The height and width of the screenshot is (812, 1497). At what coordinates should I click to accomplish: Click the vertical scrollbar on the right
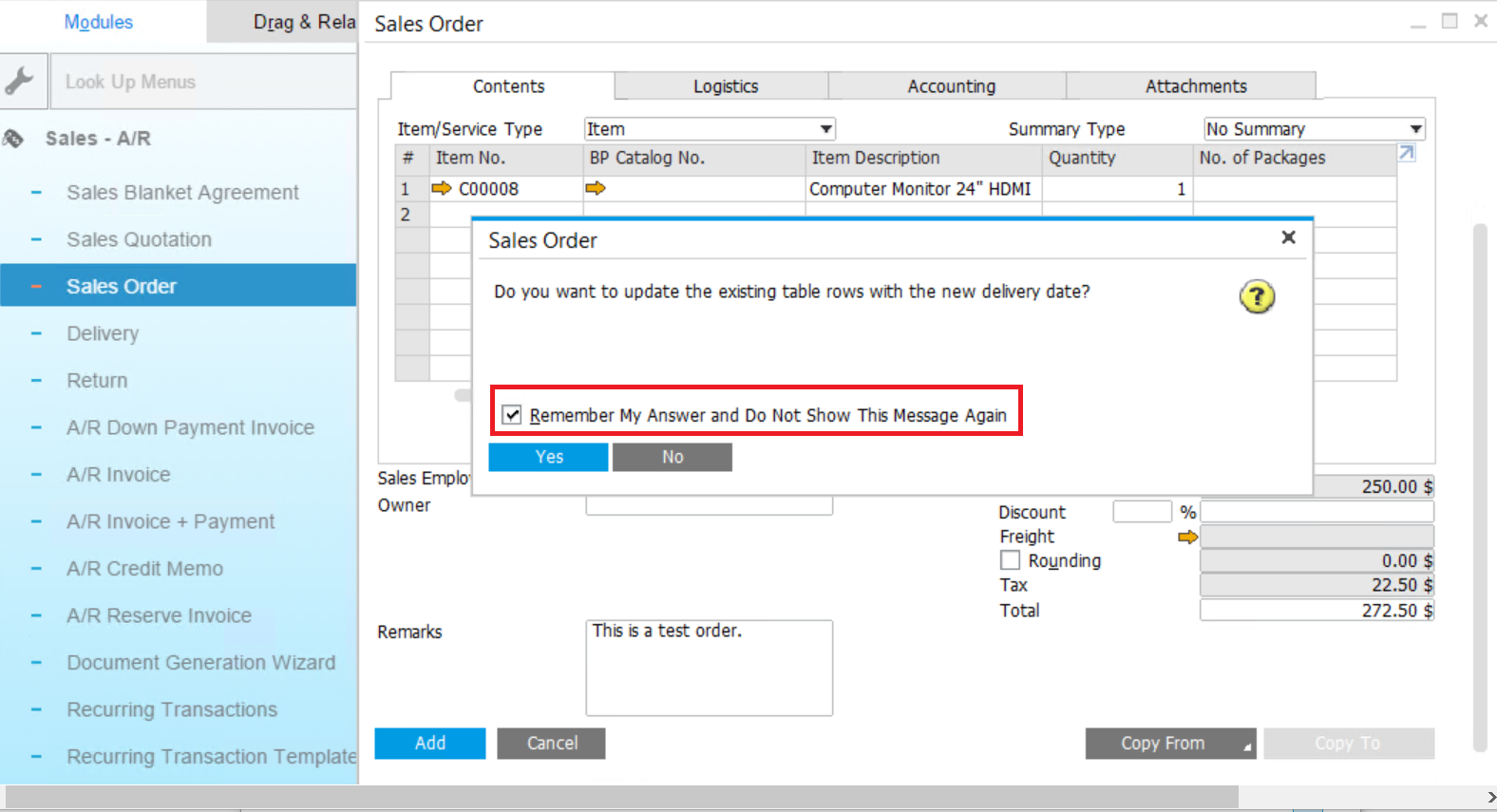[1479, 475]
